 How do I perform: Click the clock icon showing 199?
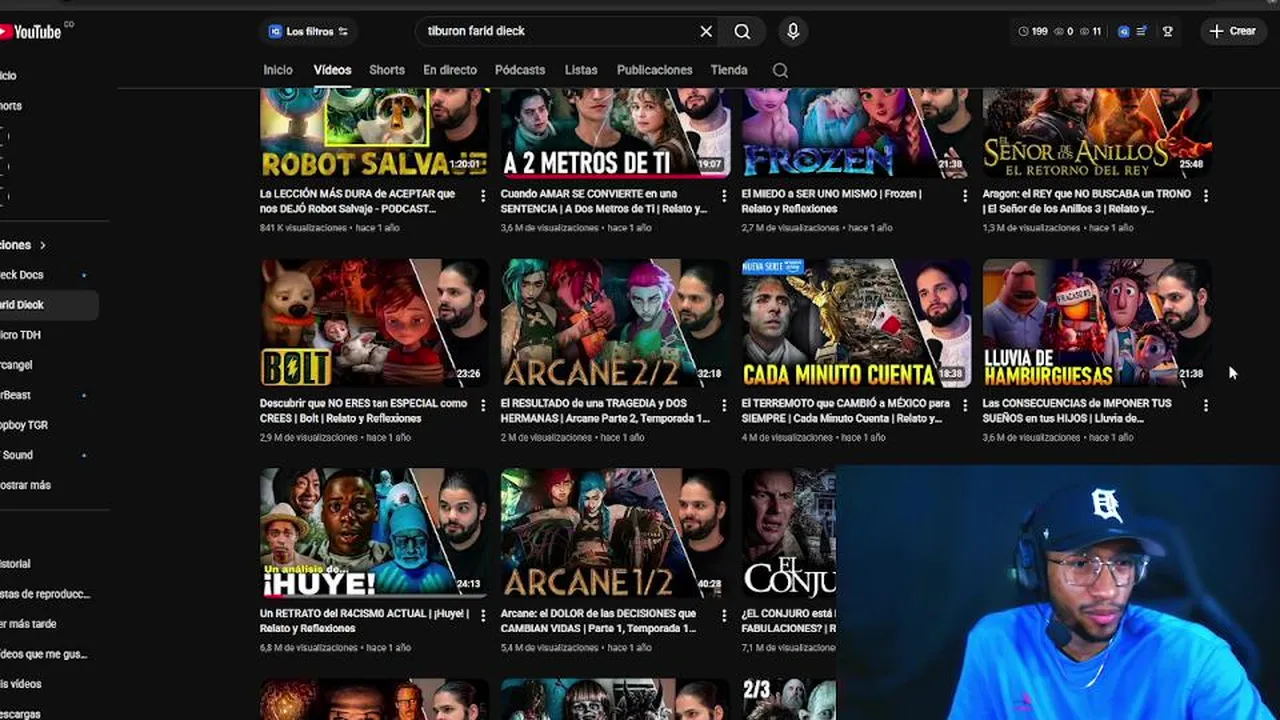[x=1023, y=31]
